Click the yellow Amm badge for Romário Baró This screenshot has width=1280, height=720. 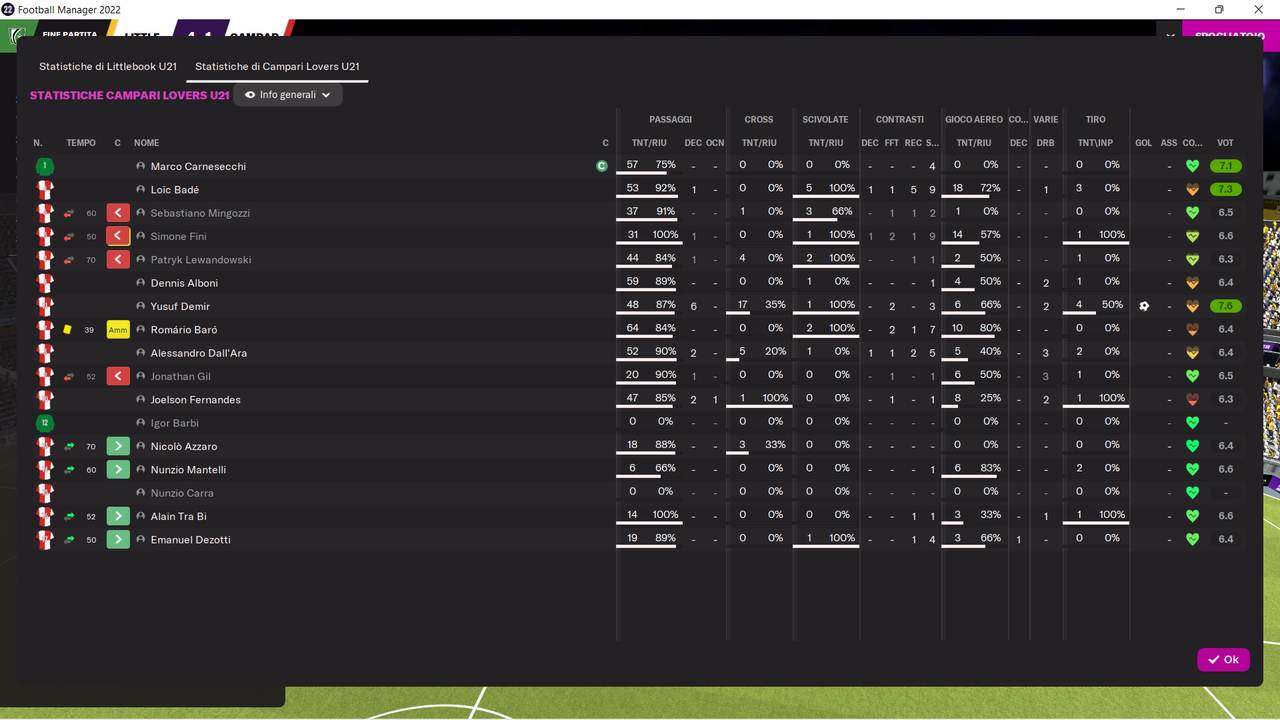pos(118,330)
